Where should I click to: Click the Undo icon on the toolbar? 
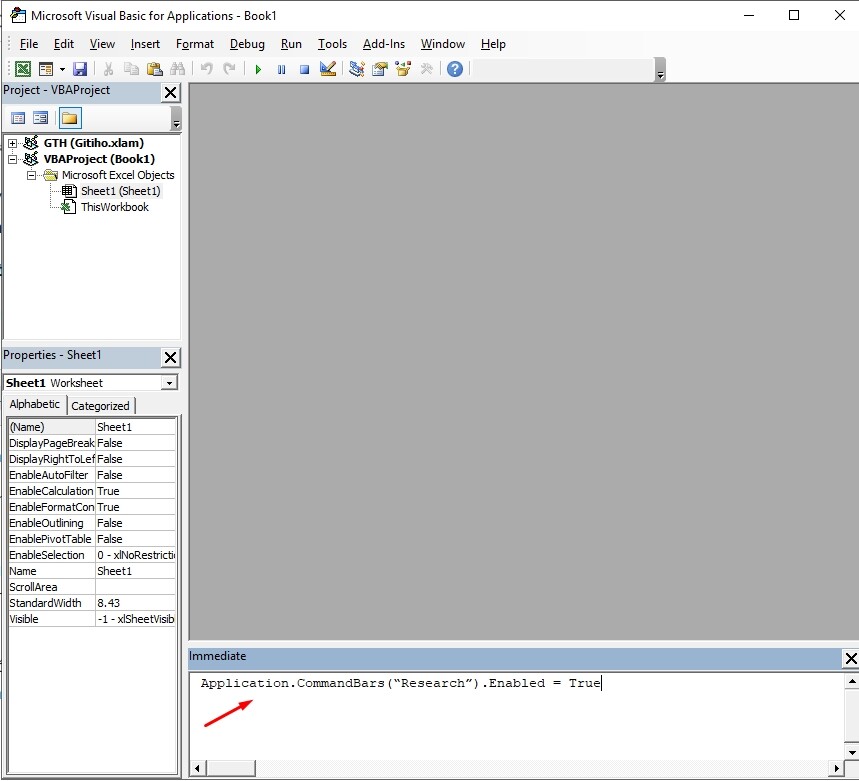click(x=205, y=68)
